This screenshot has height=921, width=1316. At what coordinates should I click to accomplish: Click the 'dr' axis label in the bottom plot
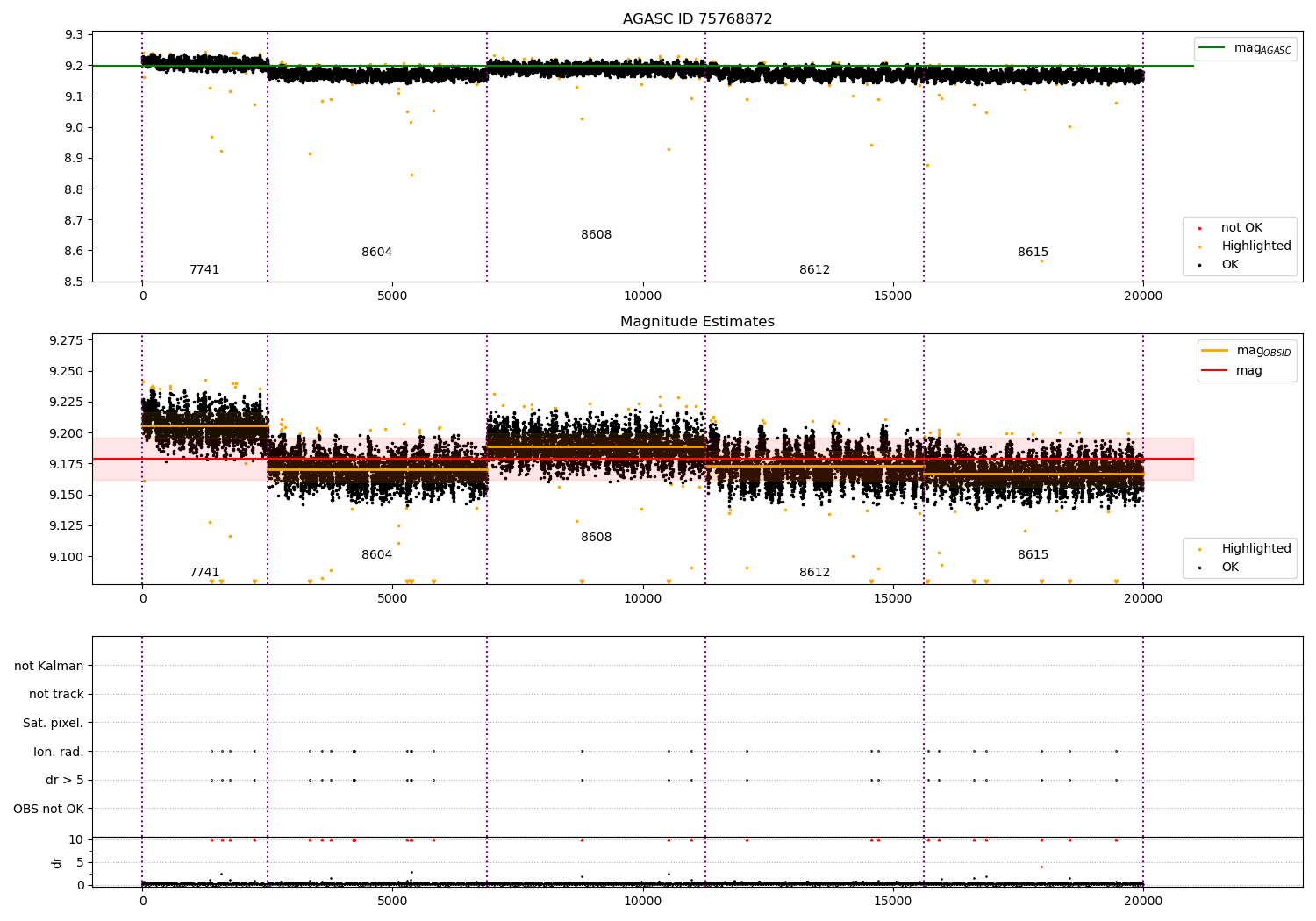pyautogui.click(x=57, y=862)
